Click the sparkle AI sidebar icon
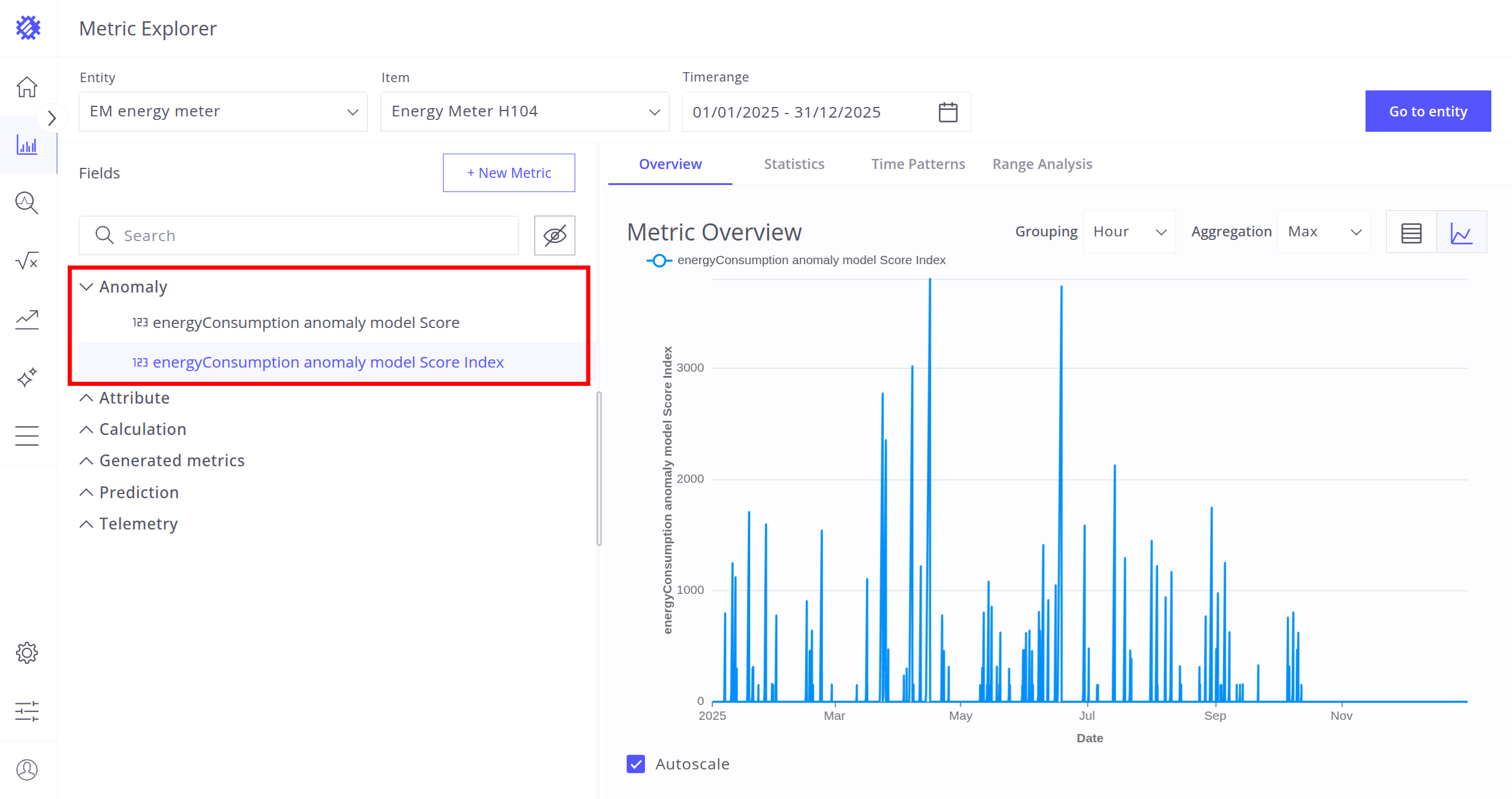The width and height of the screenshot is (1512, 799). tap(27, 377)
